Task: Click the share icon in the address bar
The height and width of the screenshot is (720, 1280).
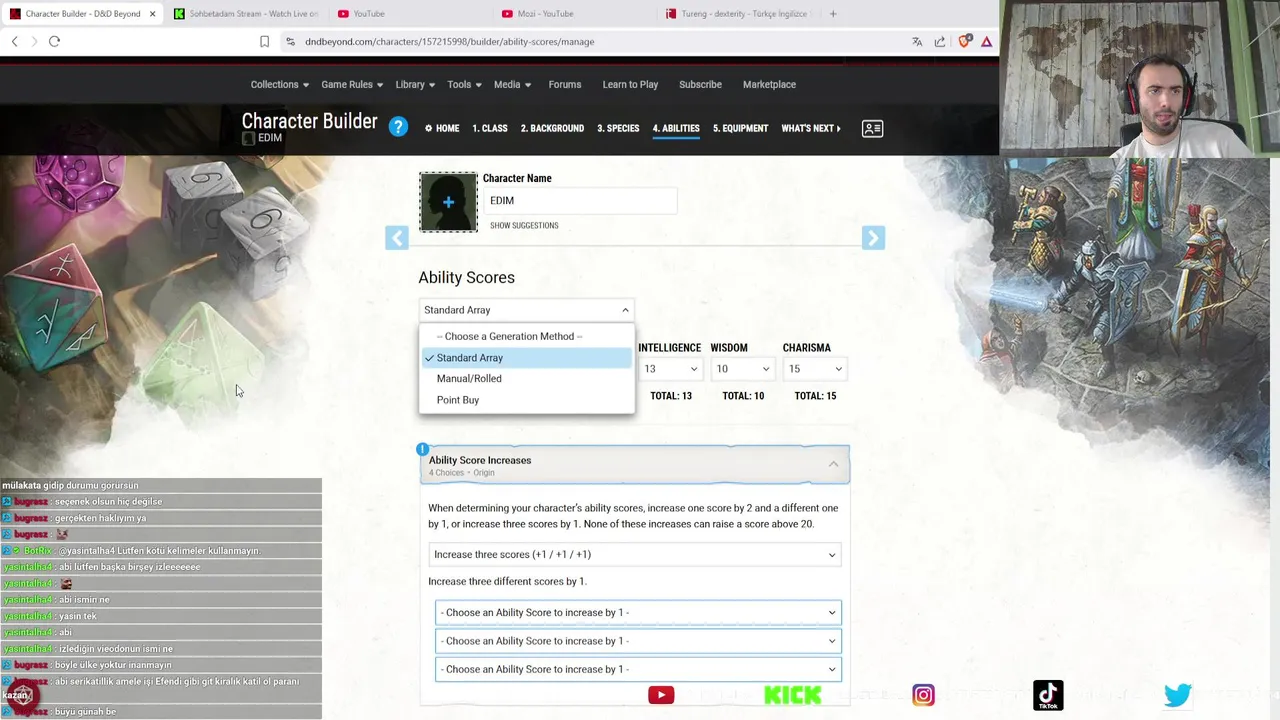Action: (940, 41)
